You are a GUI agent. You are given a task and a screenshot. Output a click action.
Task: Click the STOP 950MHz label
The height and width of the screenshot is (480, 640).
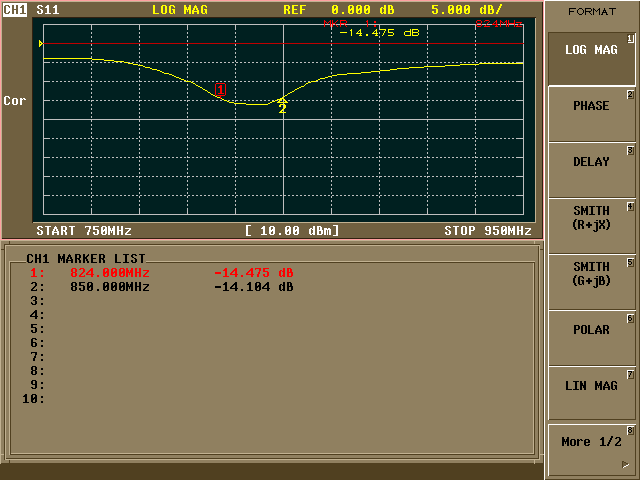pyautogui.click(x=488, y=231)
